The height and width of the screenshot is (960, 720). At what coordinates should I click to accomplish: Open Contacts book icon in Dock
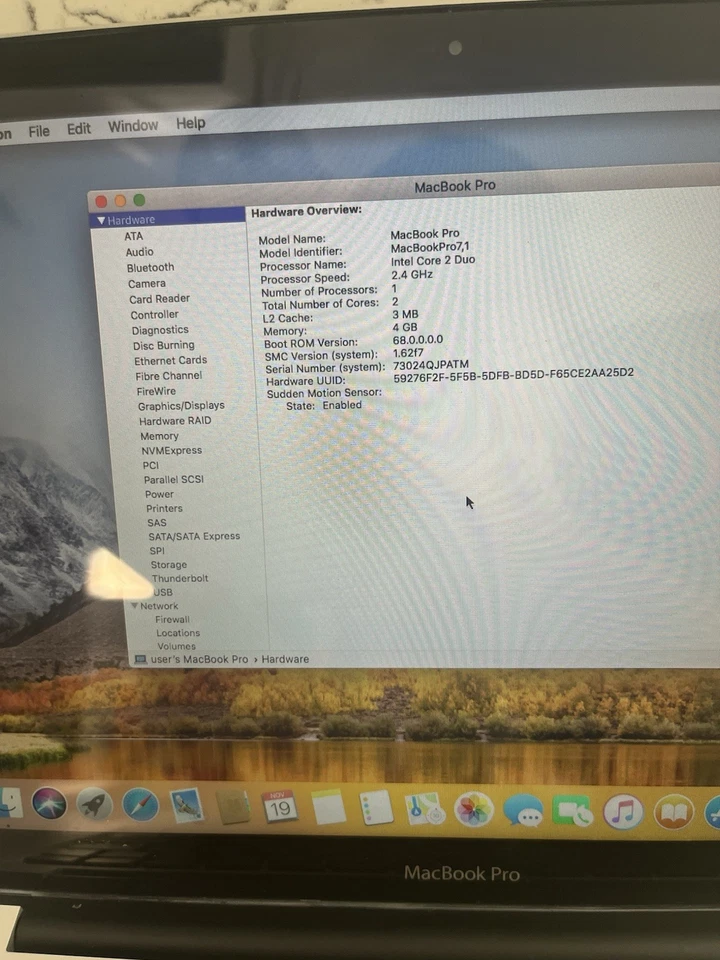tap(233, 807)
